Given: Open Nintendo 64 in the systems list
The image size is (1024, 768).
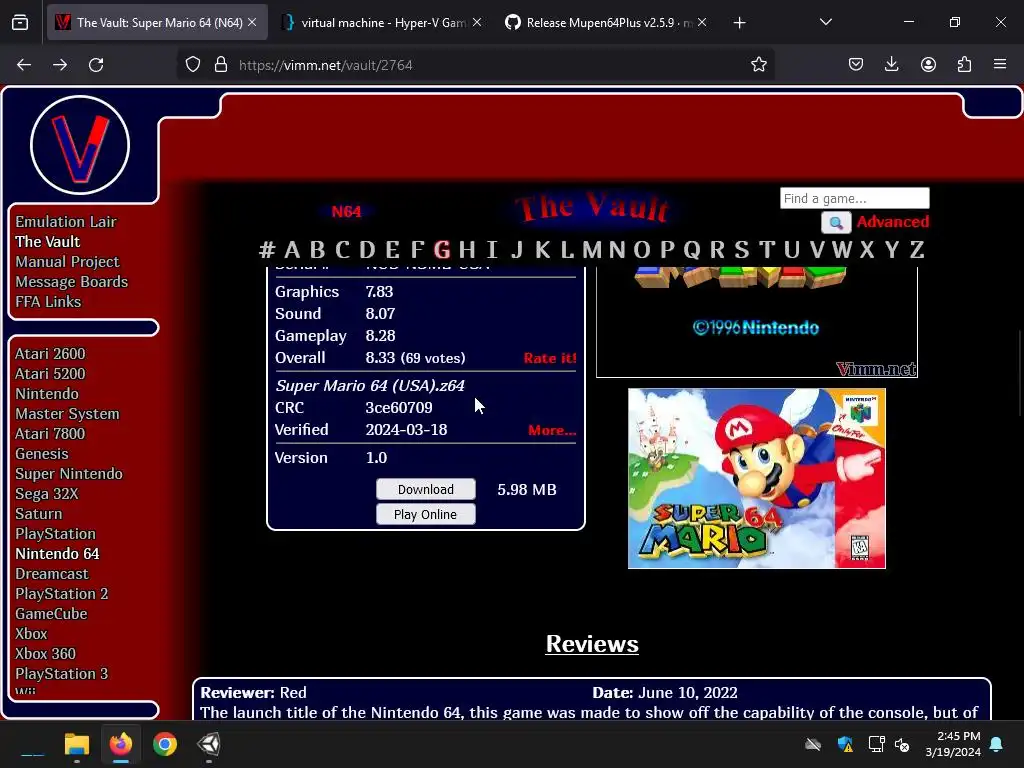Looking at the screenshot, I should click(x=57, y=554).
